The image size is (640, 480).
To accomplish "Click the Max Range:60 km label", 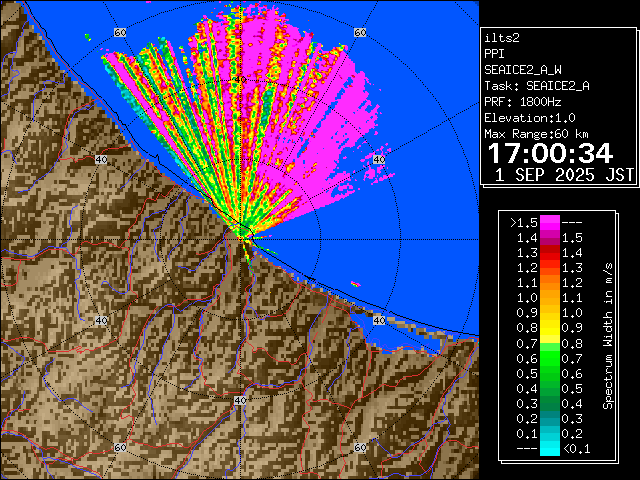I will (x=536, y=134).
